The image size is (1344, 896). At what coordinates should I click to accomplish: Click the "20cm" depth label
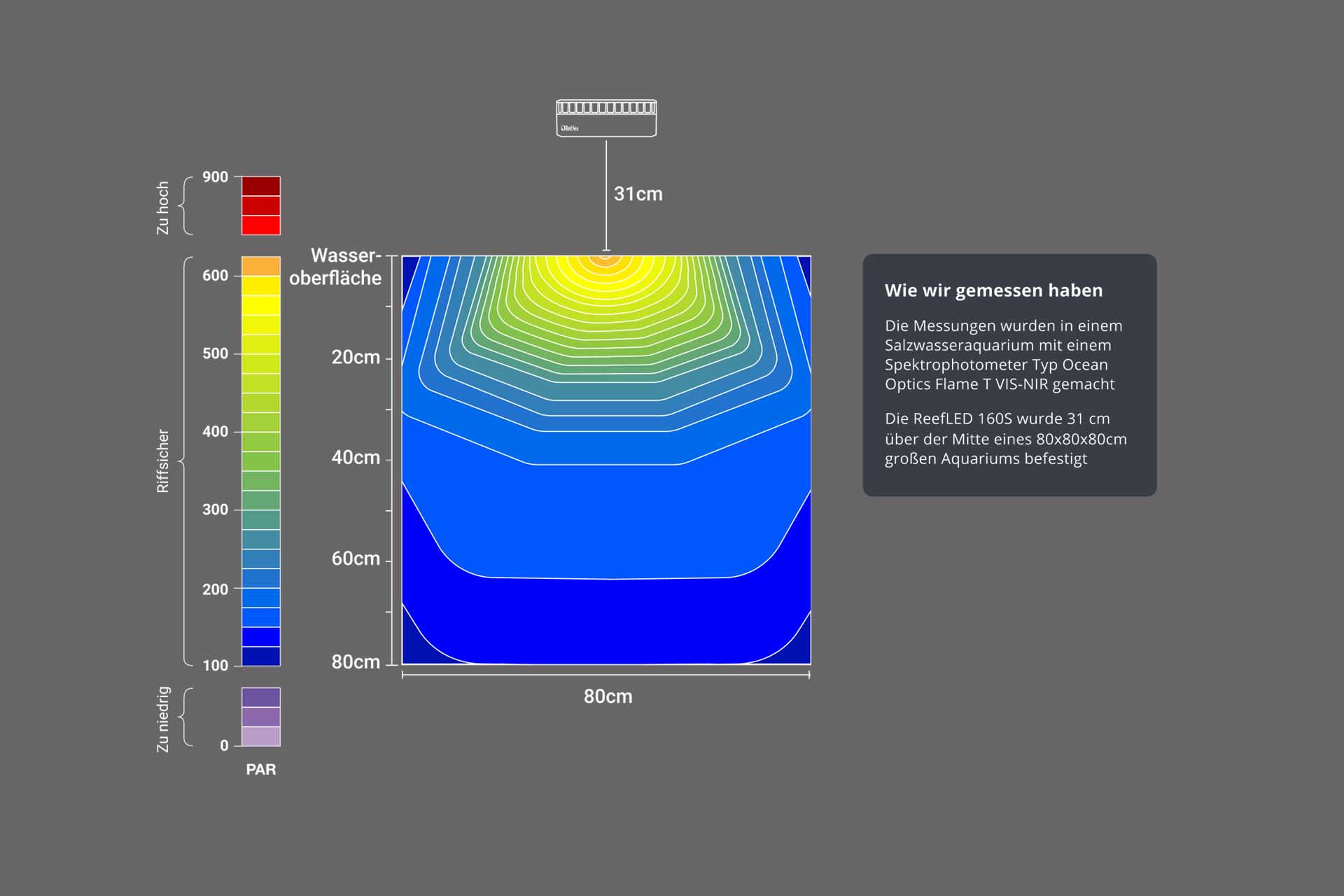(356, 357)
